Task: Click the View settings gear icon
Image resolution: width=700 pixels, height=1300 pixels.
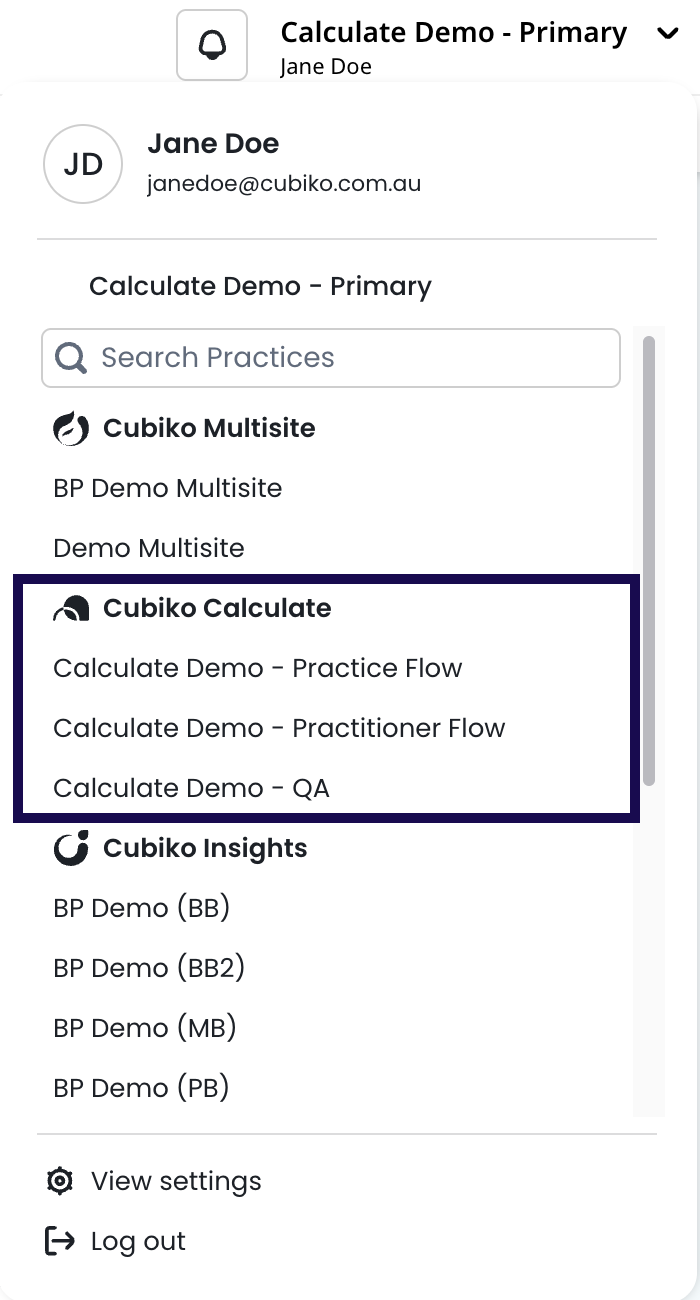Action: click(x=60, y=1181)
